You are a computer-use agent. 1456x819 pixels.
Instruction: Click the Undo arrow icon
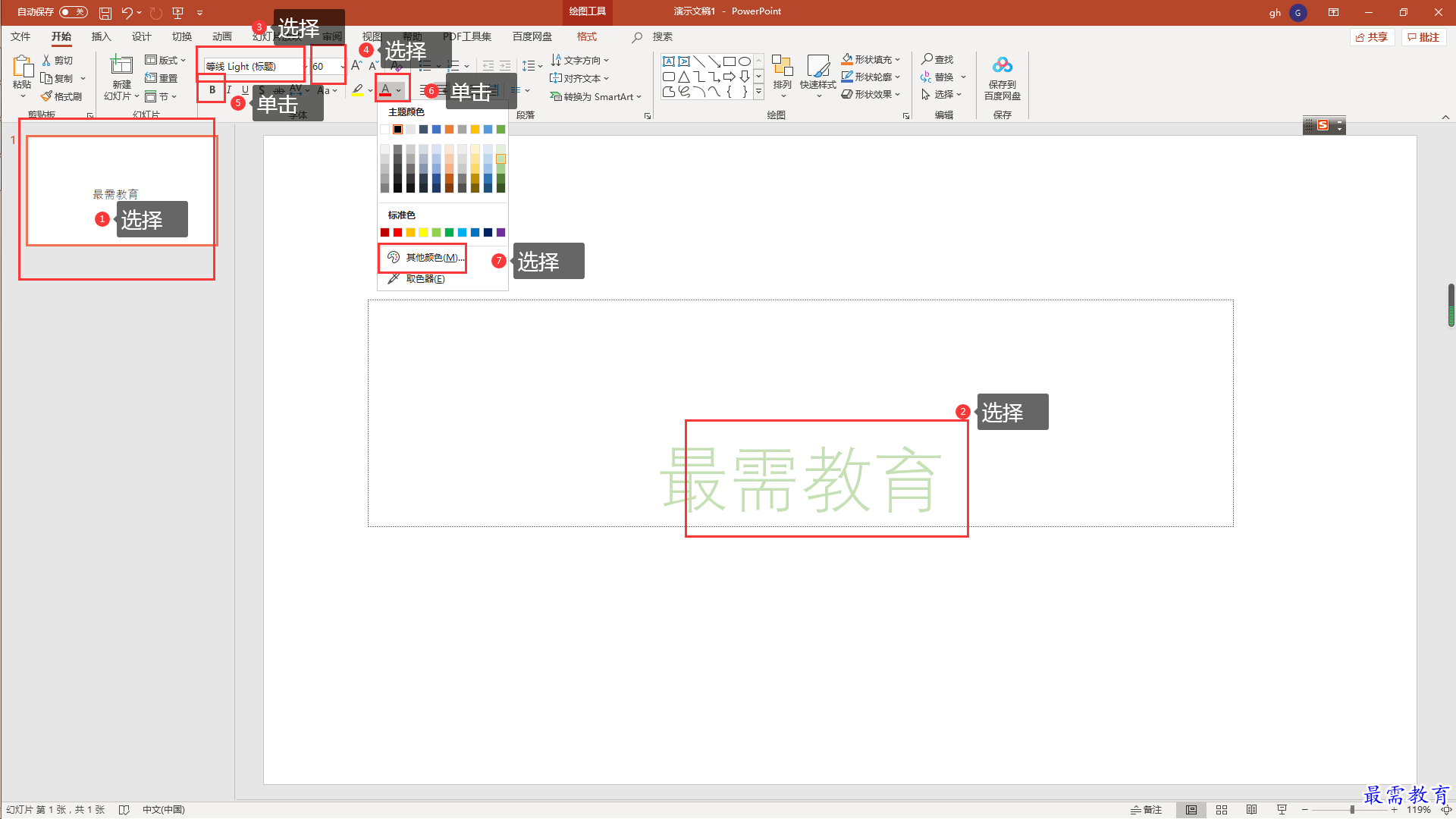pos(127,13)
